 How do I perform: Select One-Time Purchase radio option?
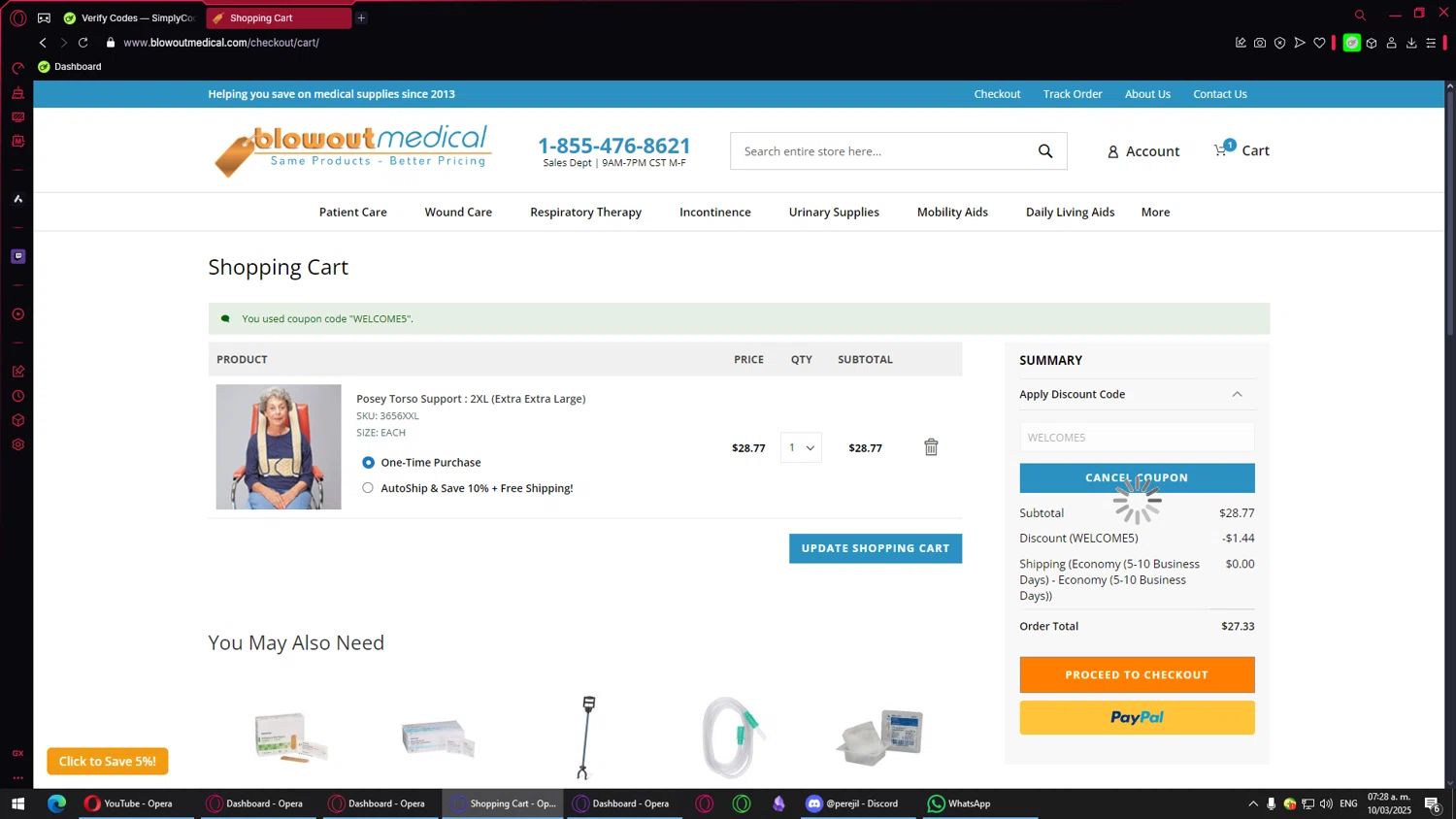coord(368,463)
